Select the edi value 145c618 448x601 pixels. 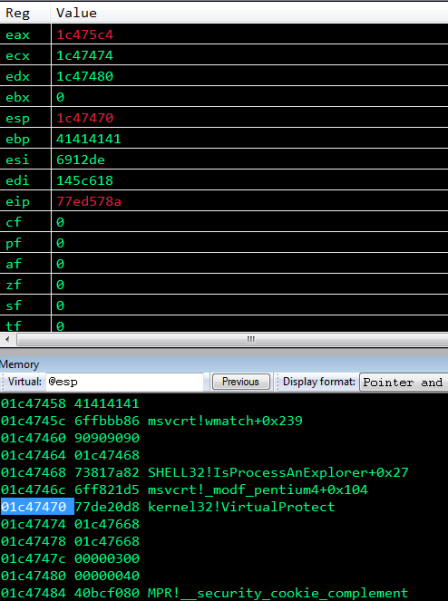(85, 180)
